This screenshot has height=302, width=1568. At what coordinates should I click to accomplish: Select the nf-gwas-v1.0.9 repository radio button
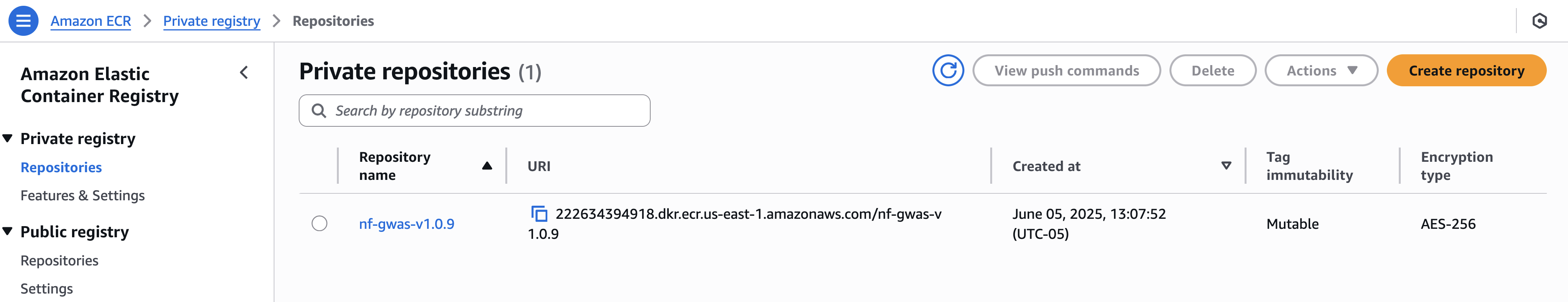(319, 223)
